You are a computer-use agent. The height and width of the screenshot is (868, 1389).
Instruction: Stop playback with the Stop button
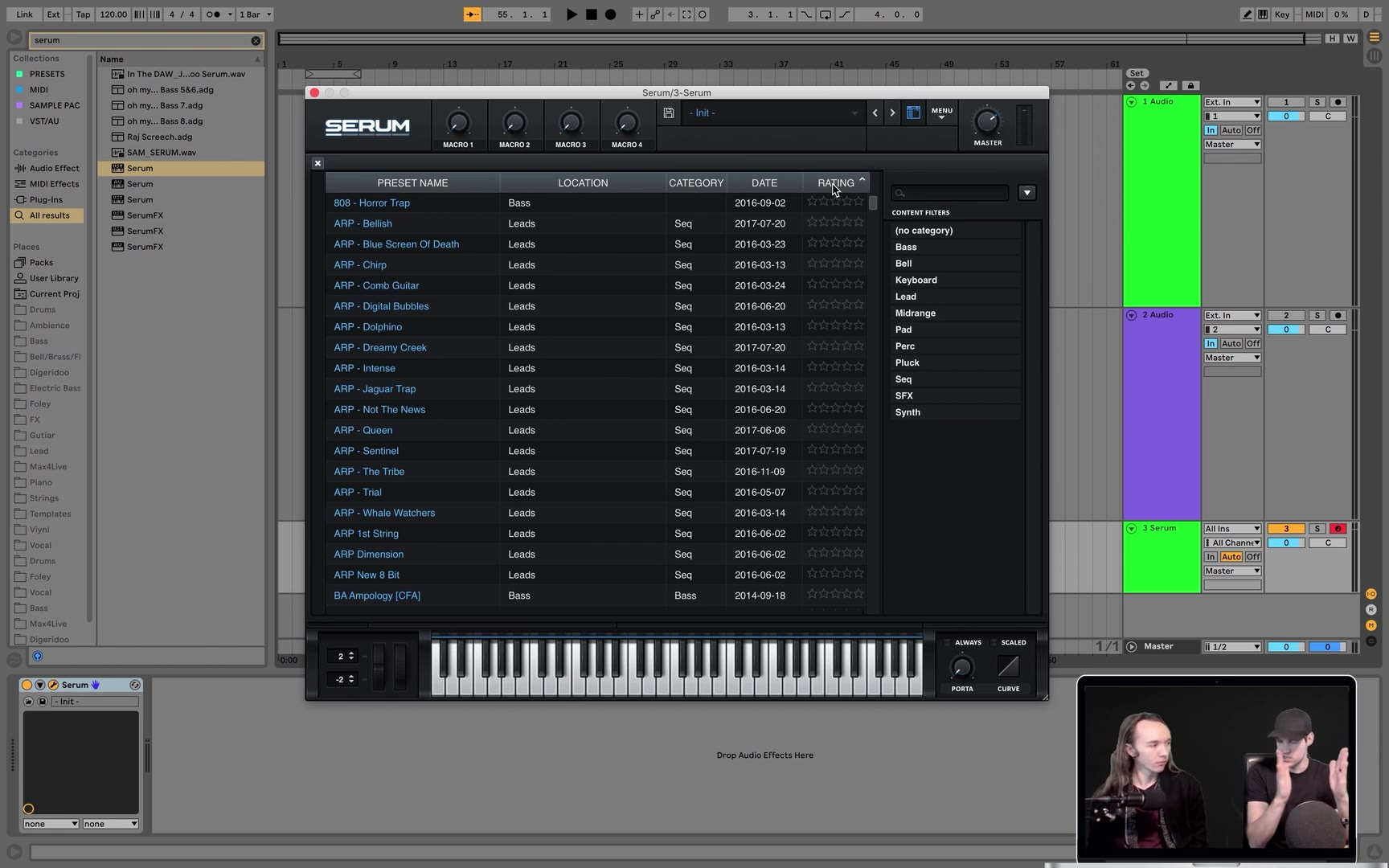click(591, 14)
